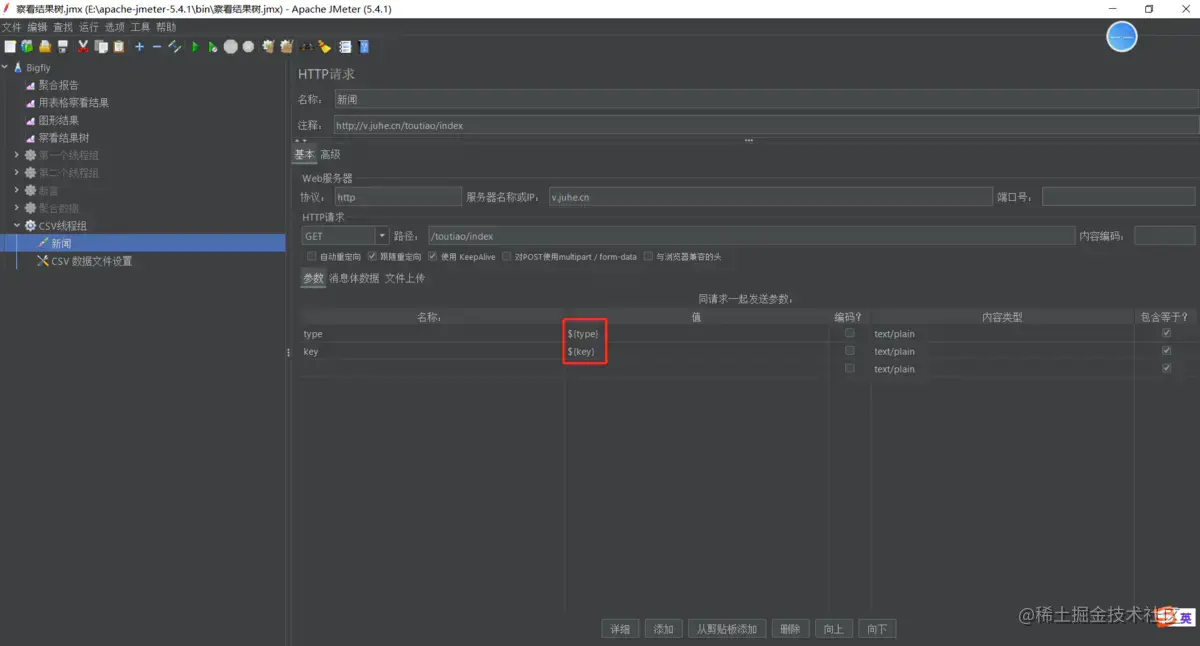
Task: Toggle 包含等于 checkbox in the key row
Action: (1166, 351)
